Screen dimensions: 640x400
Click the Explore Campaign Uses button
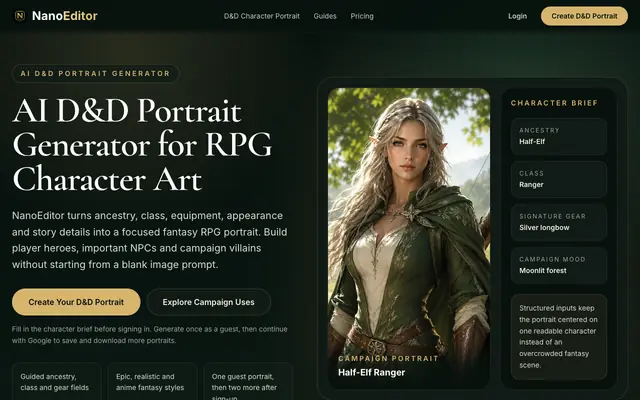pos(208,302)
